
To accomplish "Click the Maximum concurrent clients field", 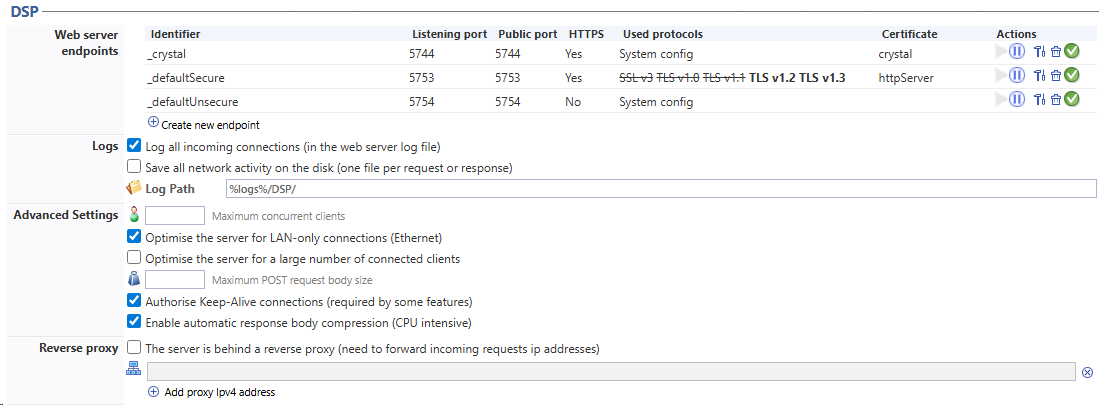I will pos(175,215).
